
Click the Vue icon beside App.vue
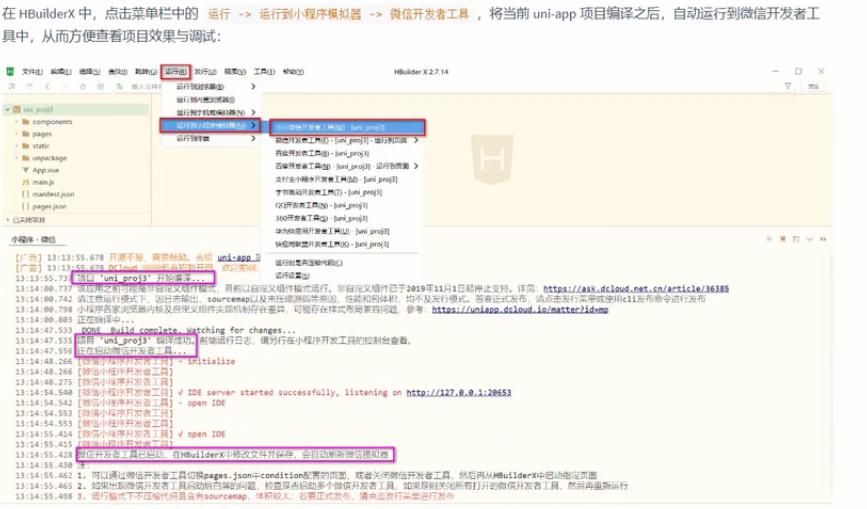click(25, 170)
